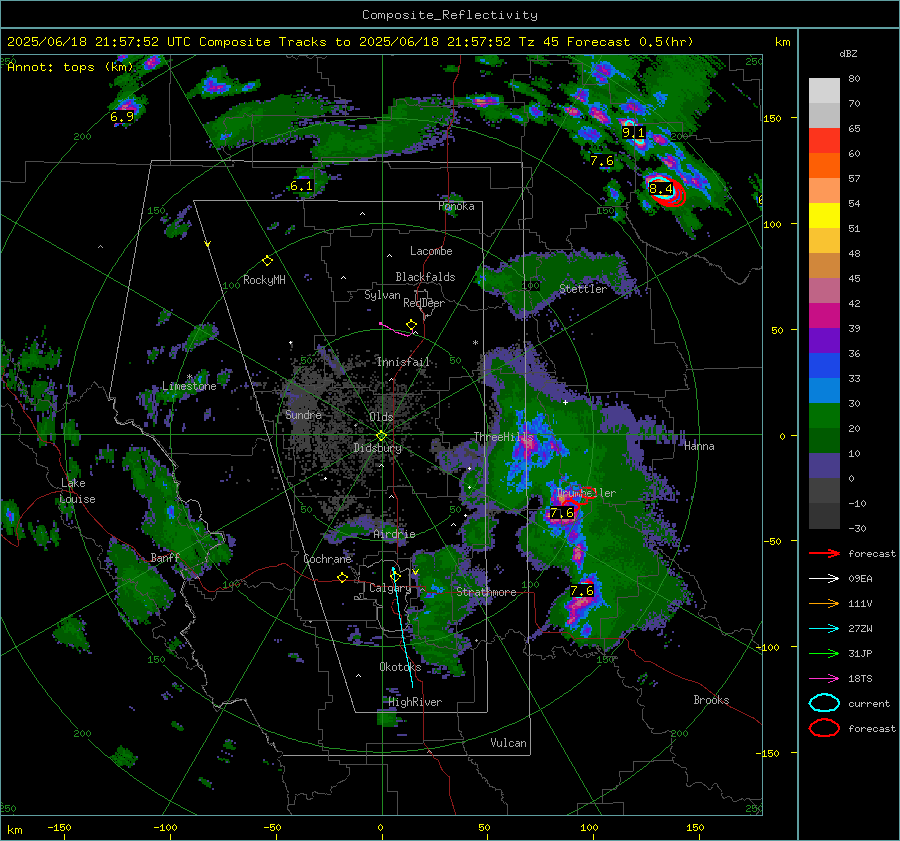This screenshot has height=841, width=900.
Task: Click the 6.9 km storm top label
Action: [x=122, y=117]
